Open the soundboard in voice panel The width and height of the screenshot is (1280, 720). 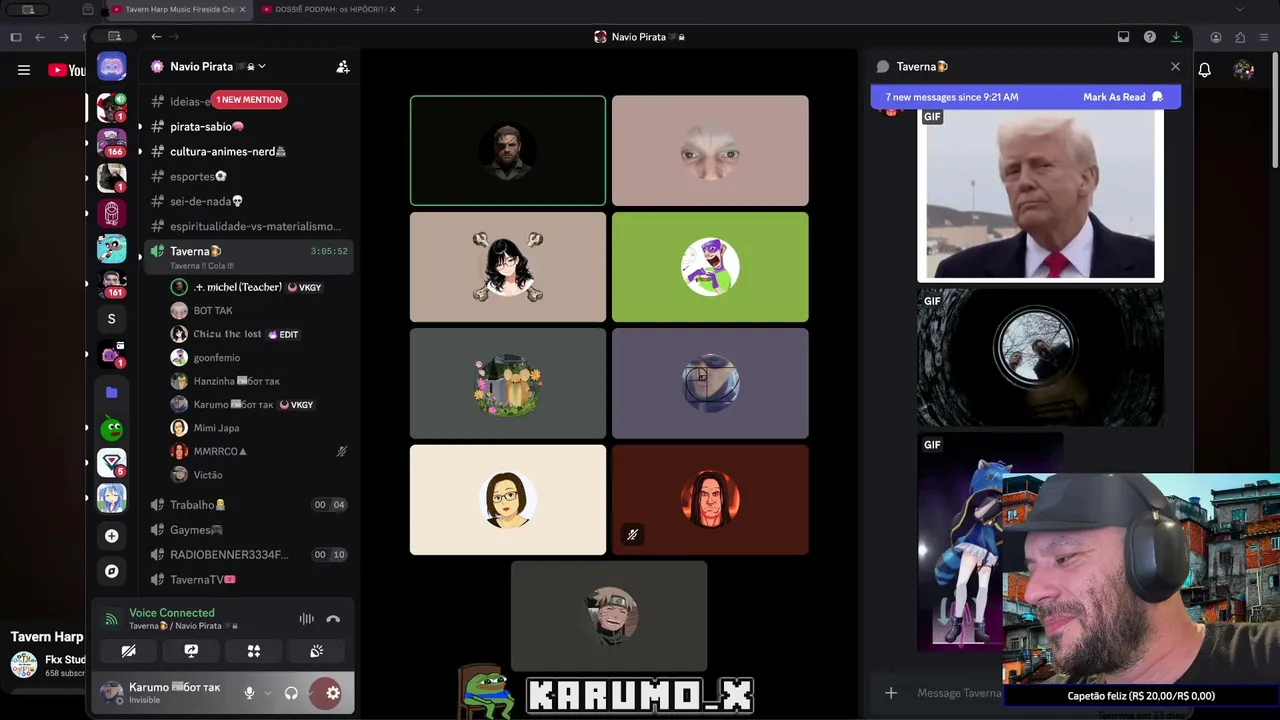316,651
